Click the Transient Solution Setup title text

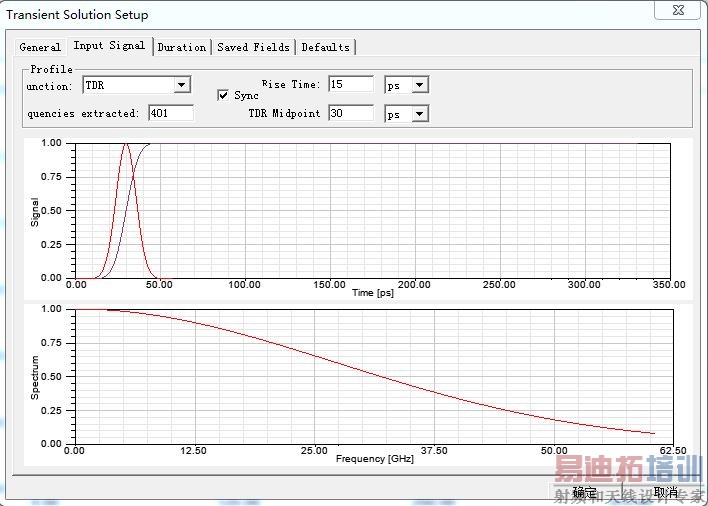point(77,14)
